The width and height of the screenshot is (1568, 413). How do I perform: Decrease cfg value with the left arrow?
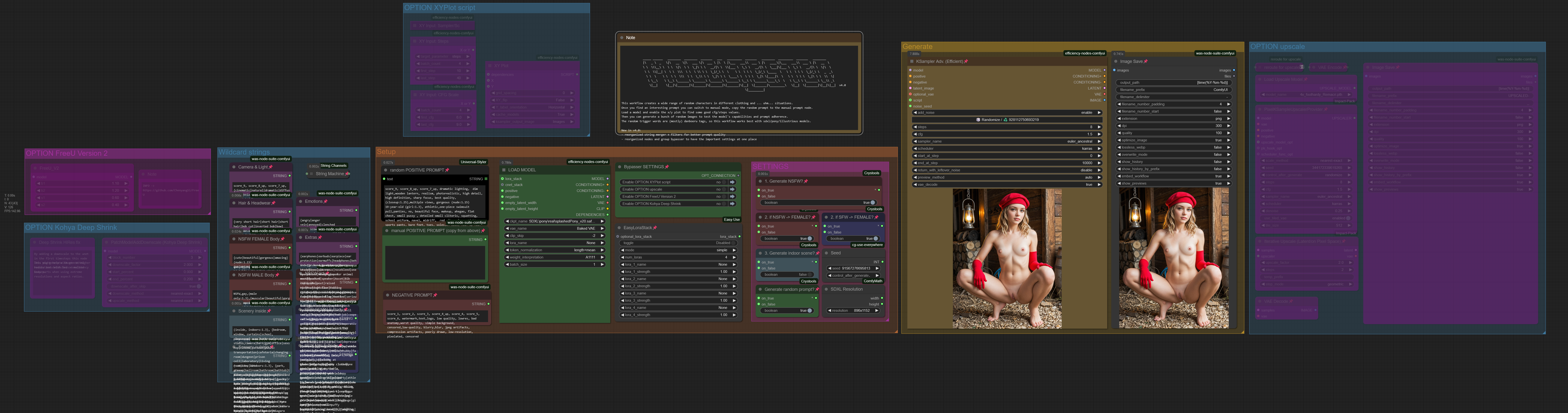[915, 134]
